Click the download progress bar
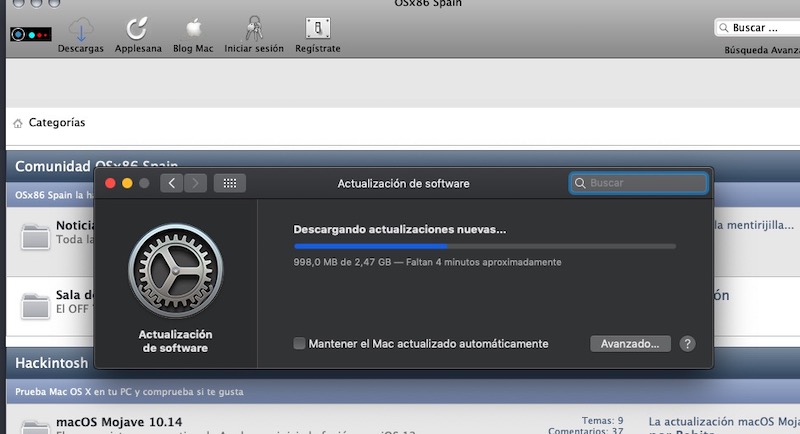Viewport: 800px width, 434px height. [x=485, y=246]
